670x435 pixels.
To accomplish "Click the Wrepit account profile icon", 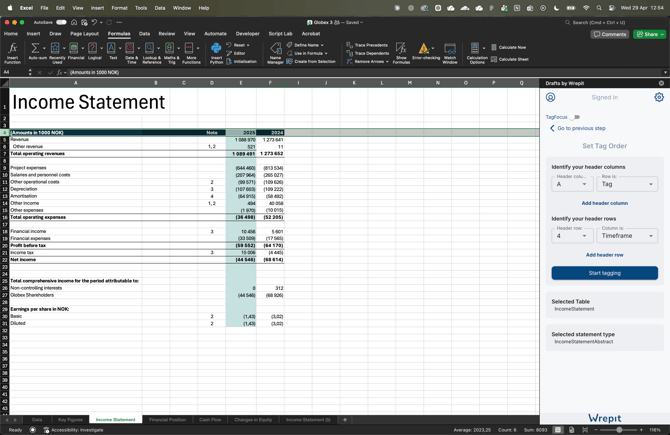I will point(550,97).
